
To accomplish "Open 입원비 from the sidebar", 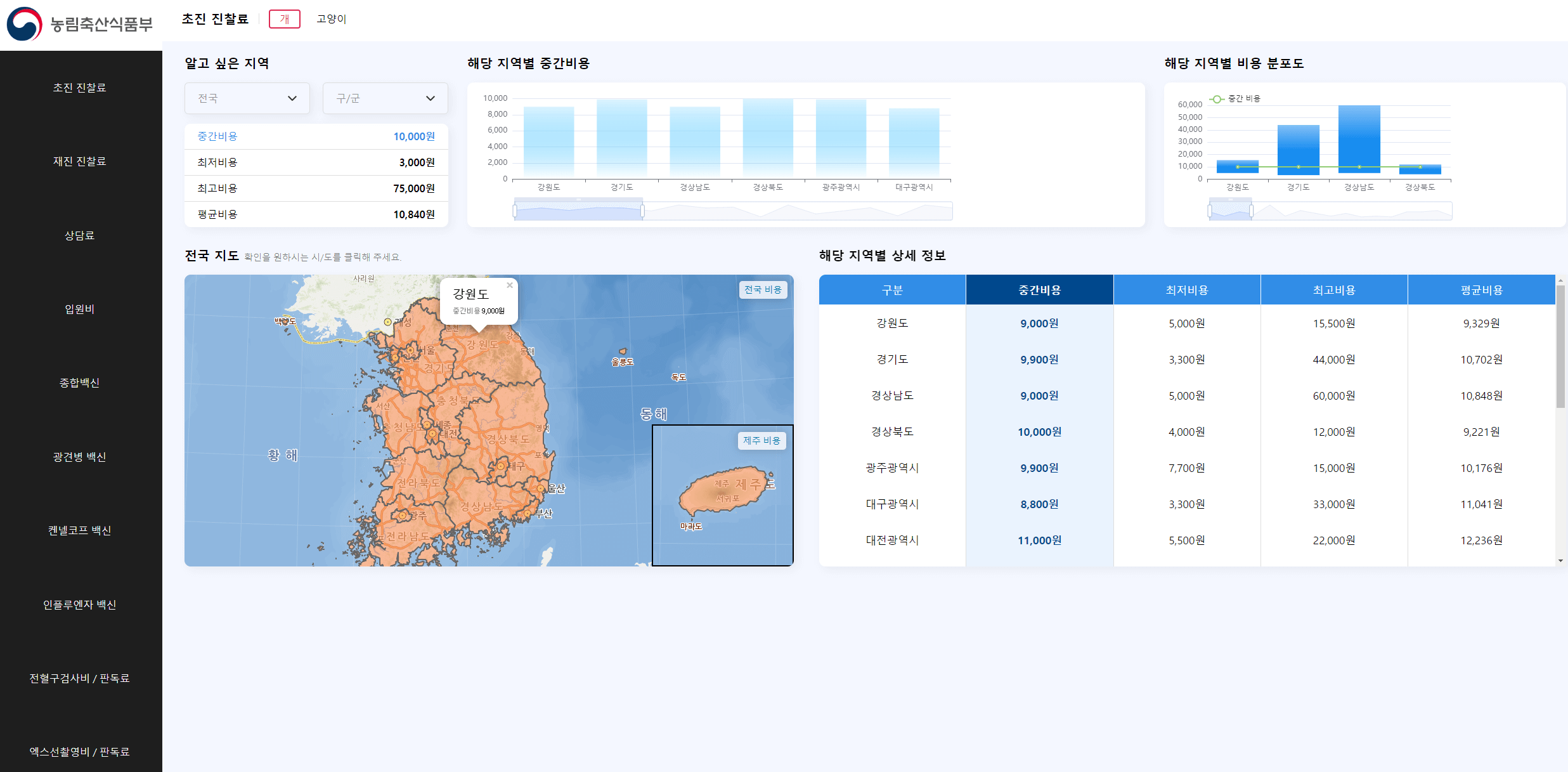I will pyautogui.click(x=80, y=309).
